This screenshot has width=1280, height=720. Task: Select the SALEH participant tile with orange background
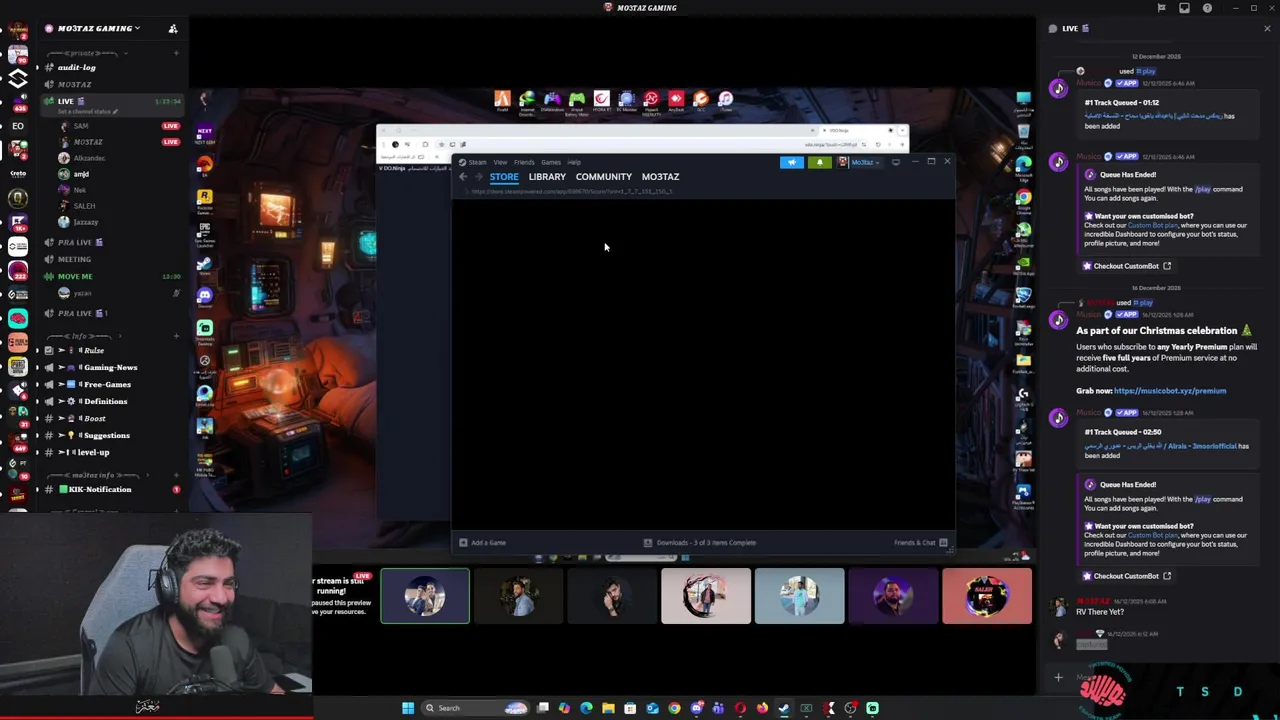[987, 596]
